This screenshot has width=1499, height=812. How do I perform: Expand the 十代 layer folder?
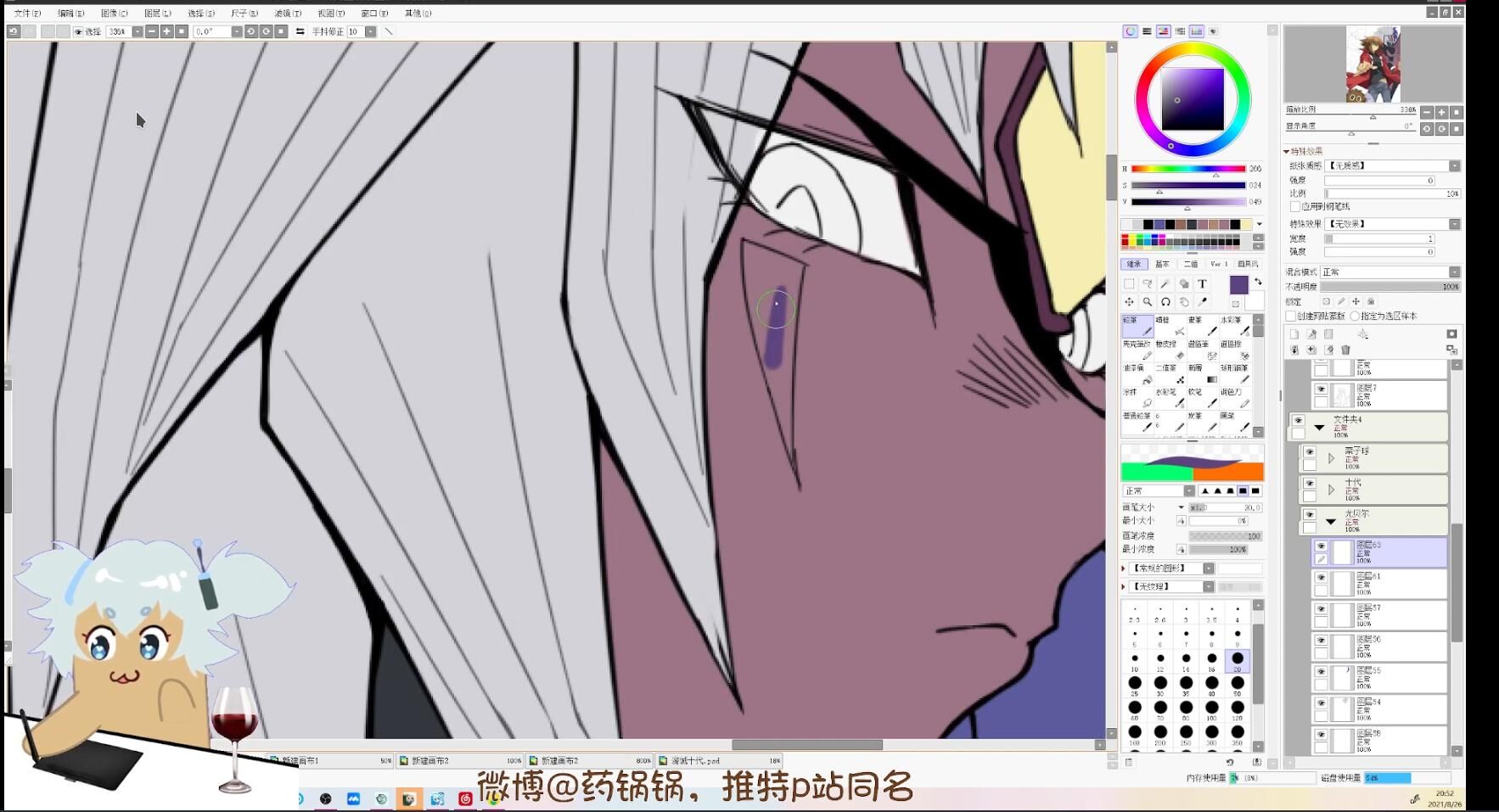1331,490
